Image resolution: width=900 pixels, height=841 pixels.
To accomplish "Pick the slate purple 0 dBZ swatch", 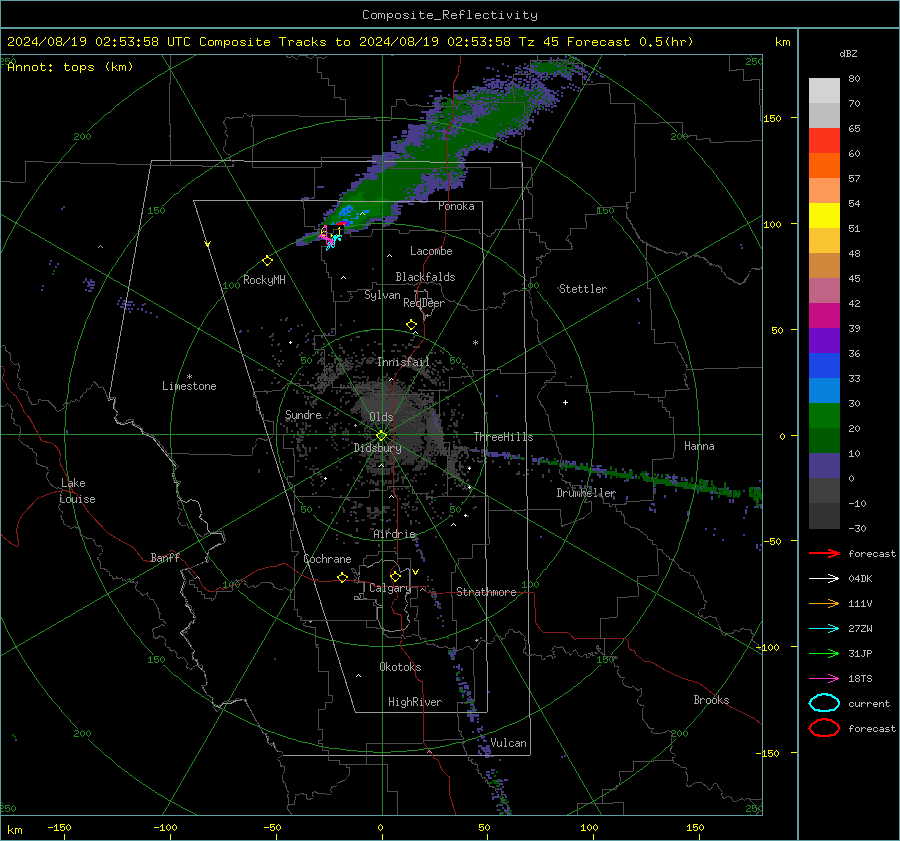I will pos(824,465).
